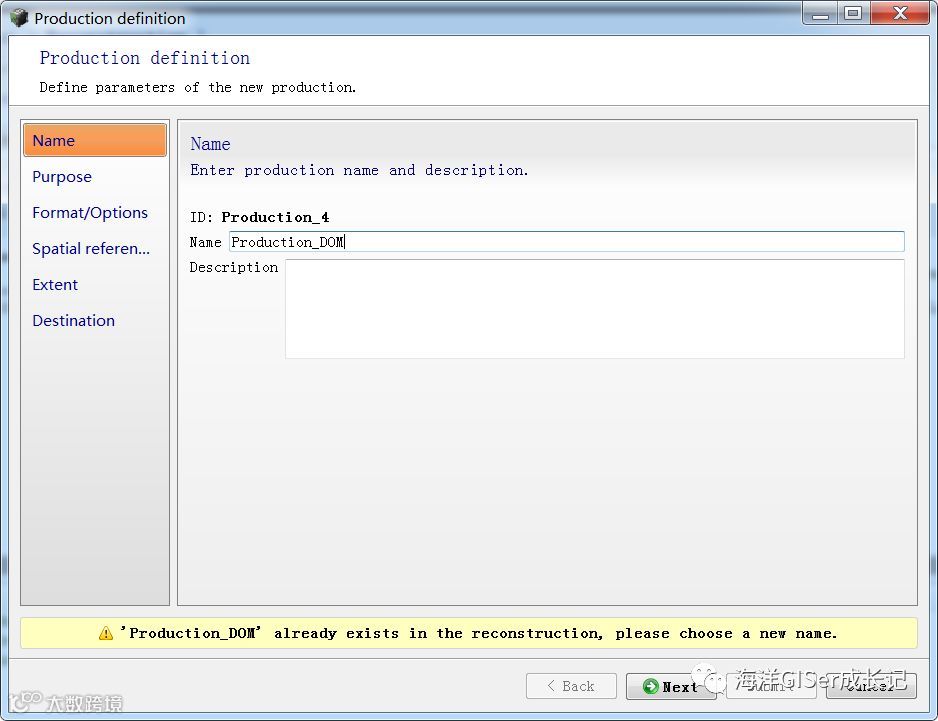Proceed with the Next button
Screen dimensions: 938x721
pos(671,686)
